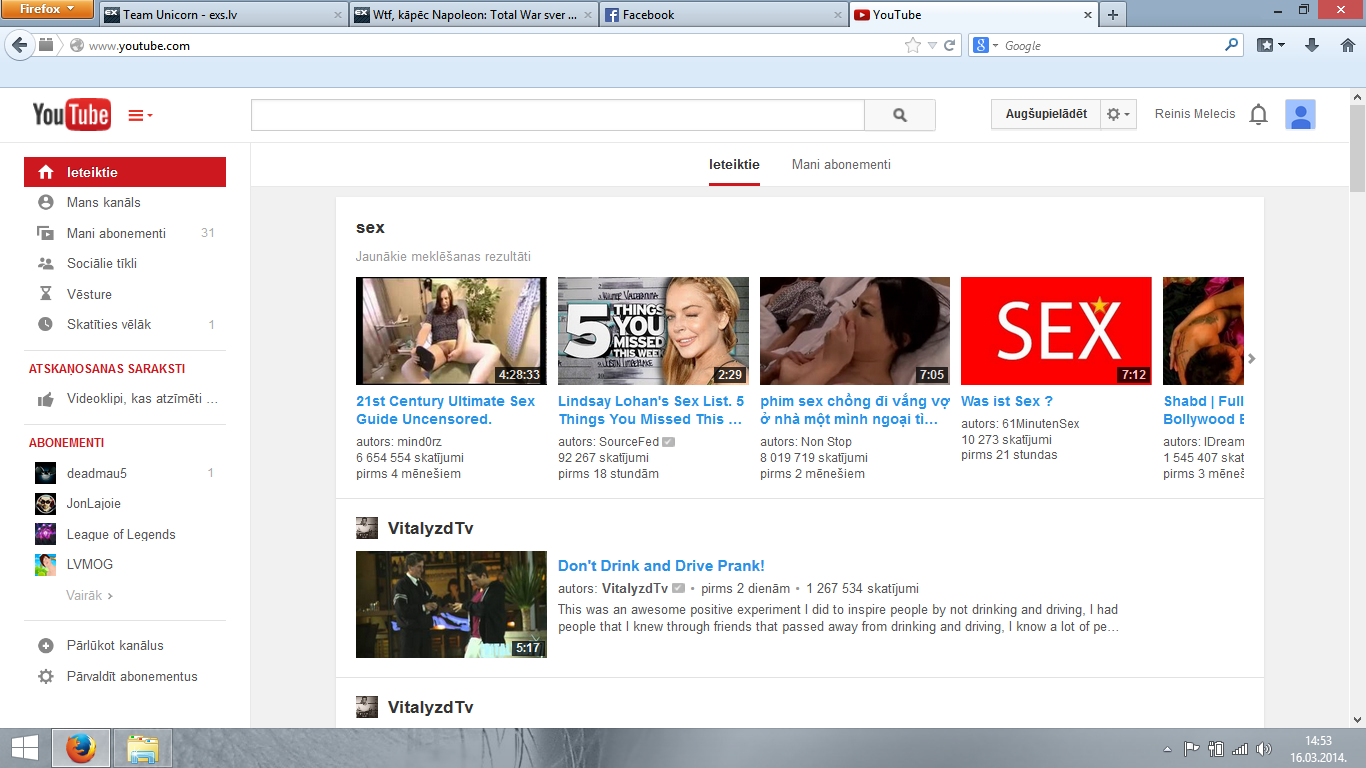1366x768 pixels.
Task: Click the clock icon beside Skatīties vēlāk
Action: click(45, 324)
